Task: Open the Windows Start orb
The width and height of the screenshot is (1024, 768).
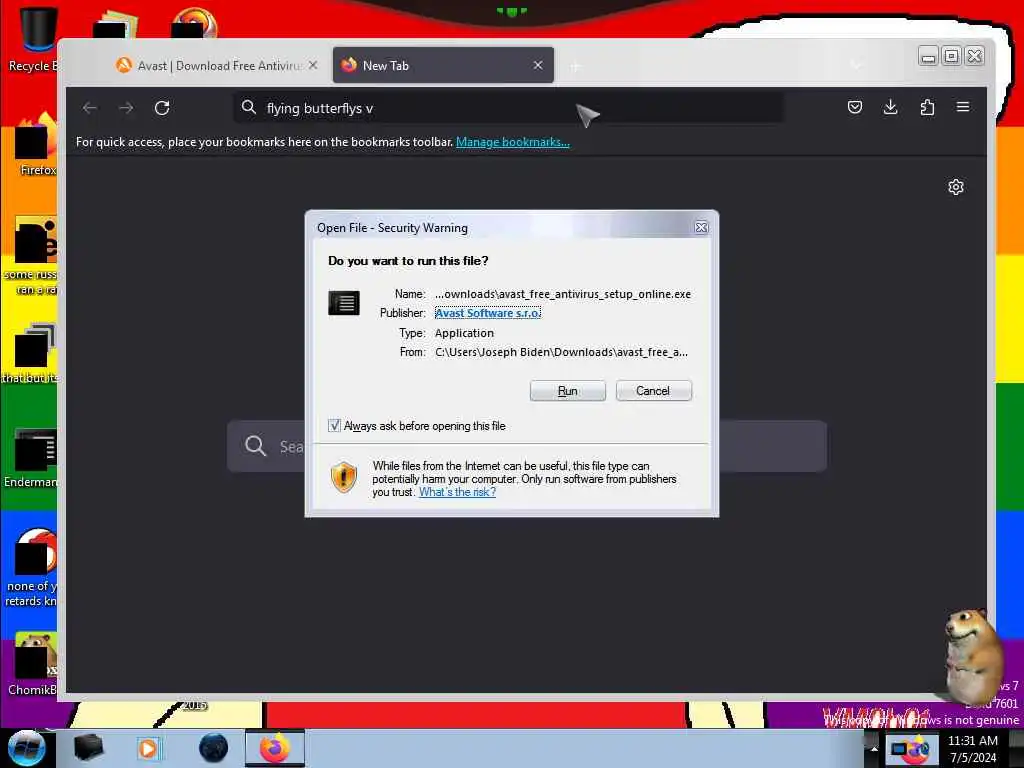Action: pos(26,748)
